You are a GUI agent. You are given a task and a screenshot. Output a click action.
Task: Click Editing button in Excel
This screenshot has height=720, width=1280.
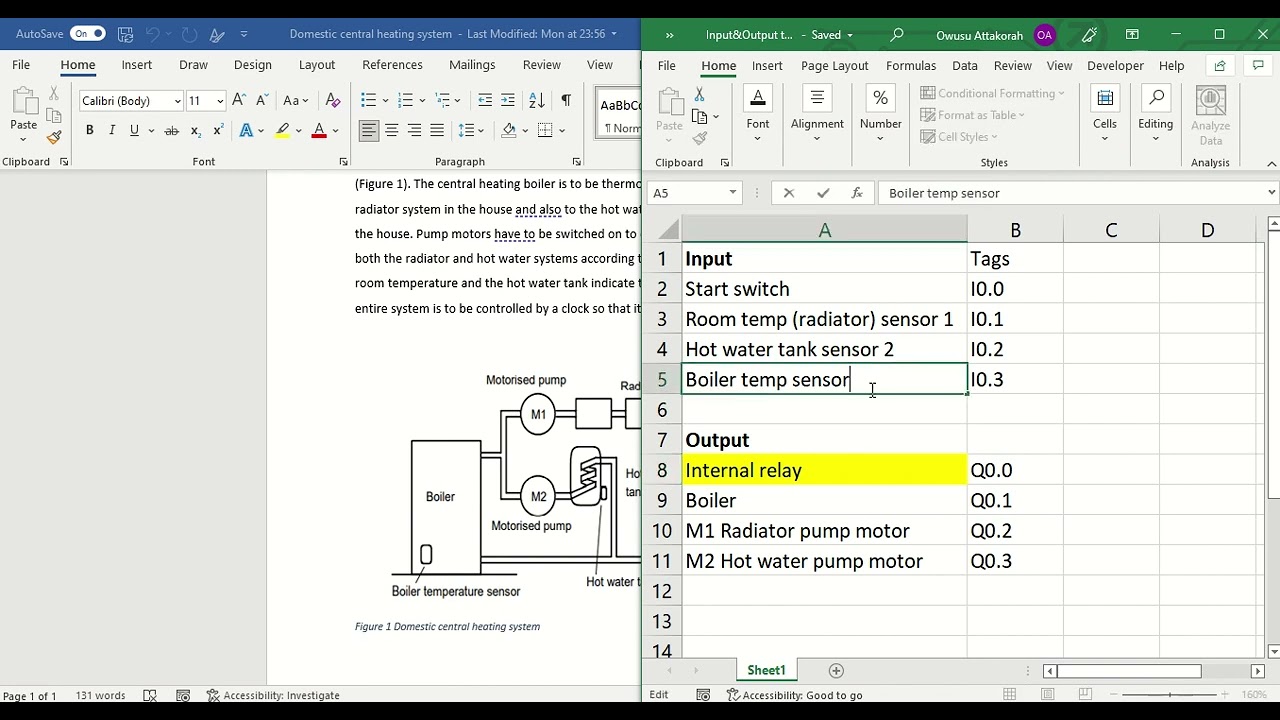1156,114
